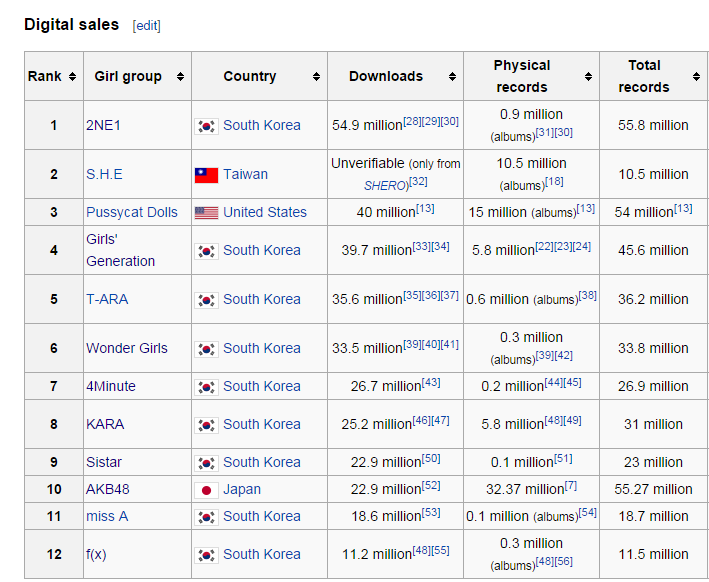The image size is (709, 582).
Task: Open citation [56] for f(x) albums
Action: tap(564, 562)
